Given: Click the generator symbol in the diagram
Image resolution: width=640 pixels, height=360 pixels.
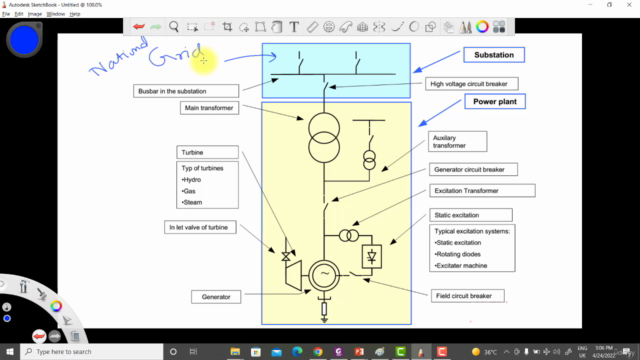Looking at the screenshot, I should point(324,275).
